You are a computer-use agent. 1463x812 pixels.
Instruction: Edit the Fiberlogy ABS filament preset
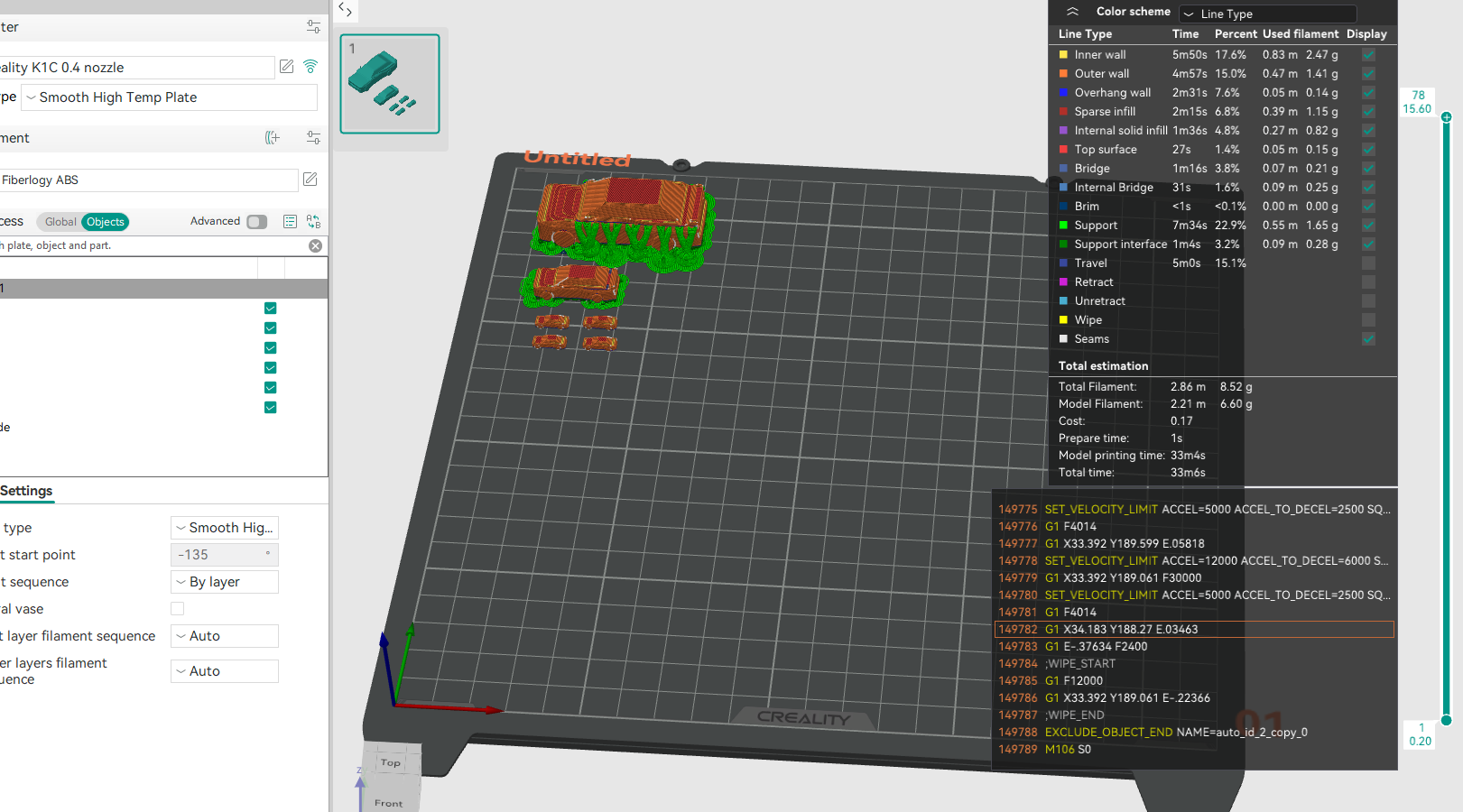310,180
